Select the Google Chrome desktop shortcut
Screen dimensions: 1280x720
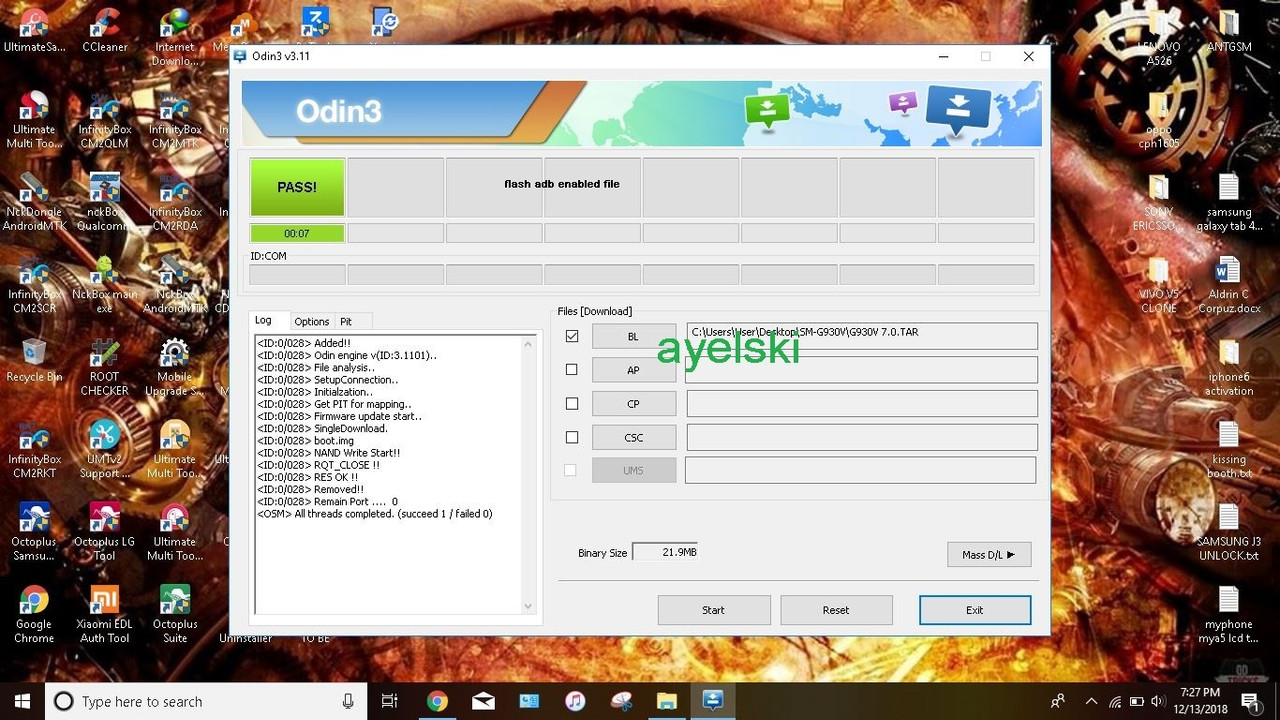click(34, 615)
